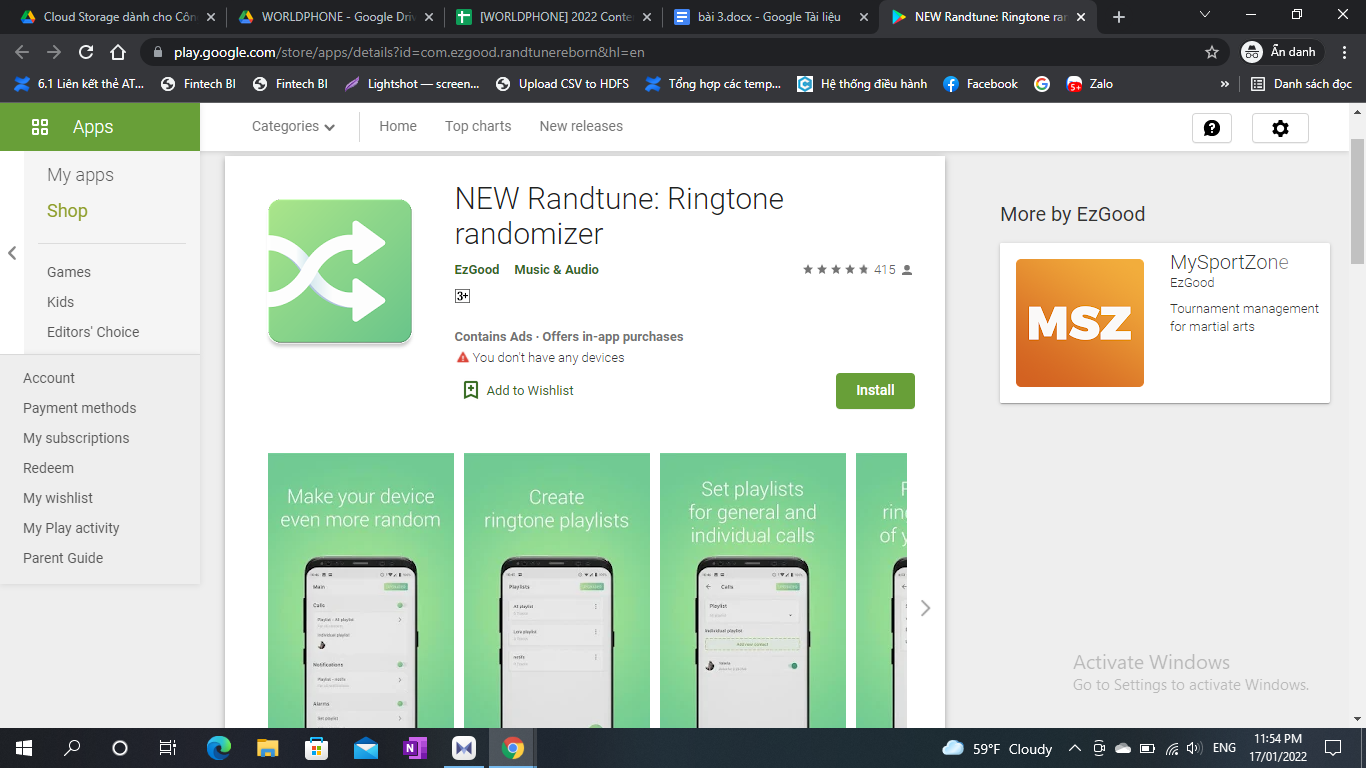The width and height of the screenshot is (1366, 768).
Task: Open the Mail app on the taskbar
Action: (365, 748)
